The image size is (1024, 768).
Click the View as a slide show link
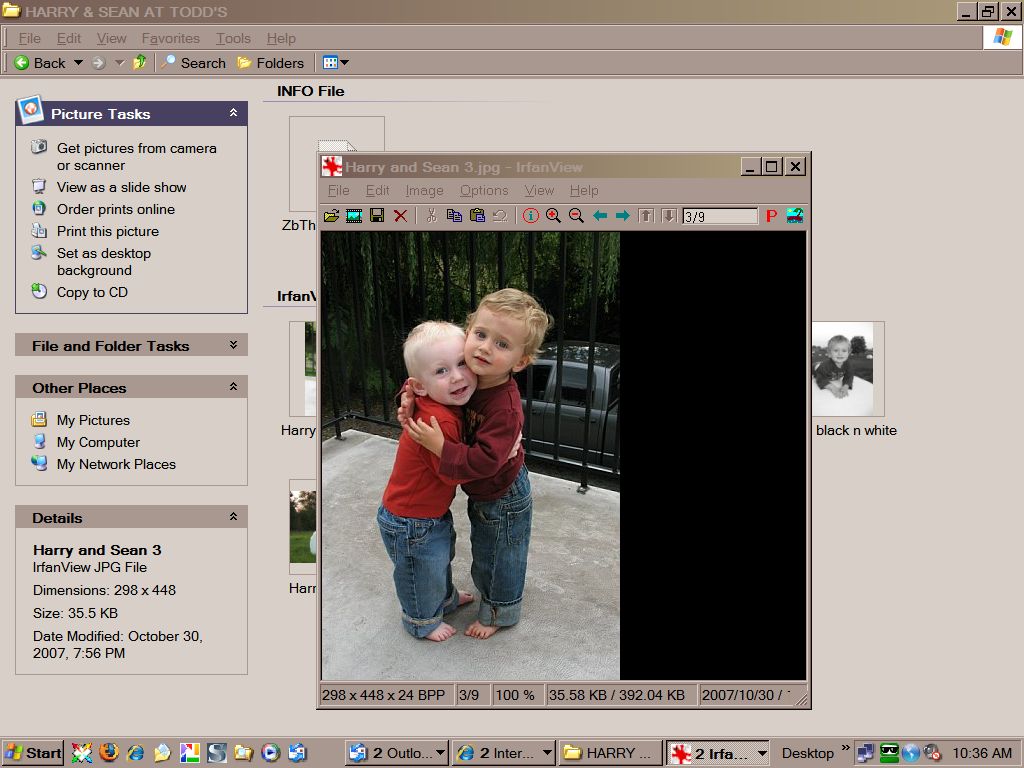point(121,187)
